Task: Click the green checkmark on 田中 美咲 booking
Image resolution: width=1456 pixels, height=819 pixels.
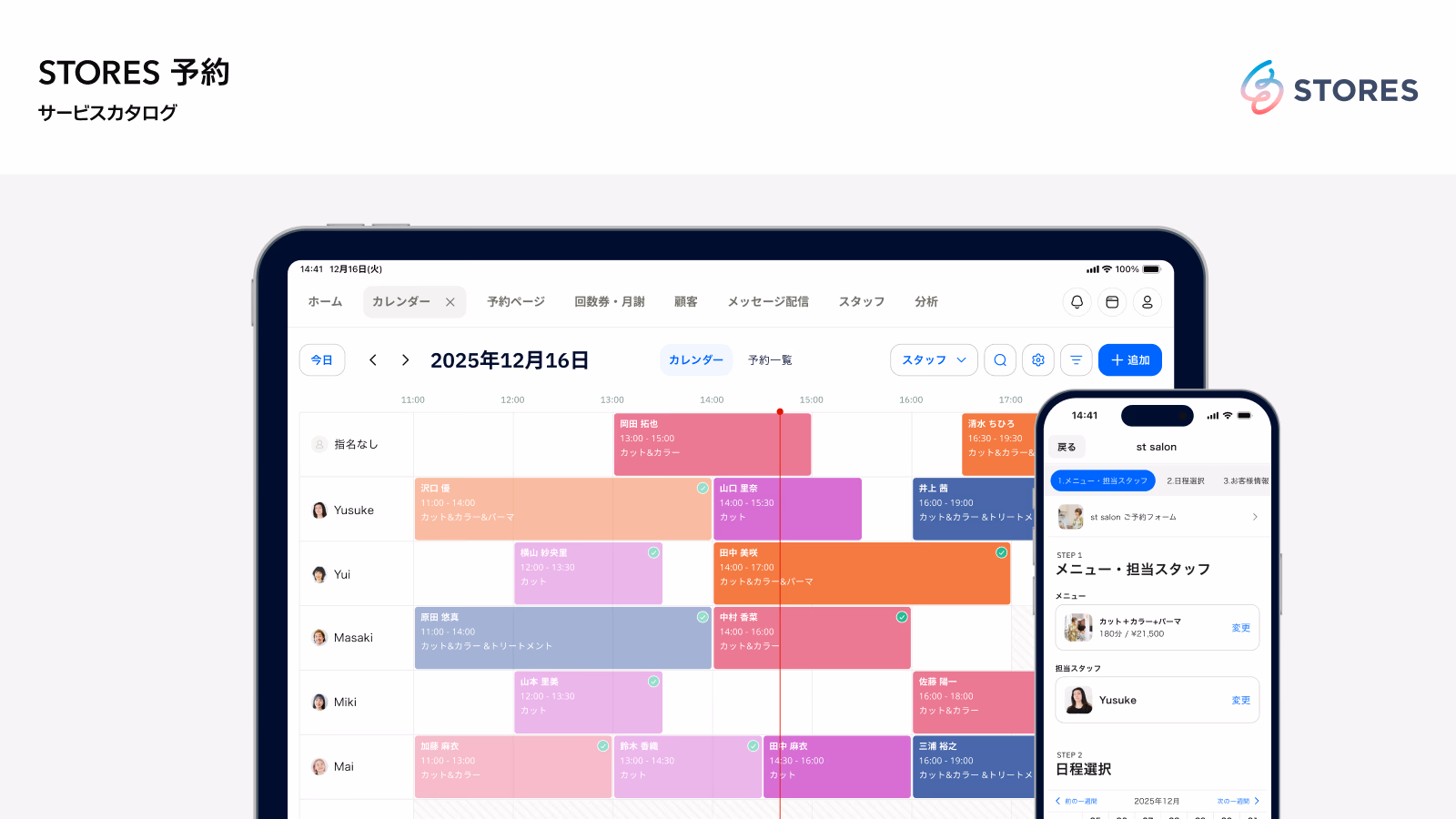Action: 1004,552
